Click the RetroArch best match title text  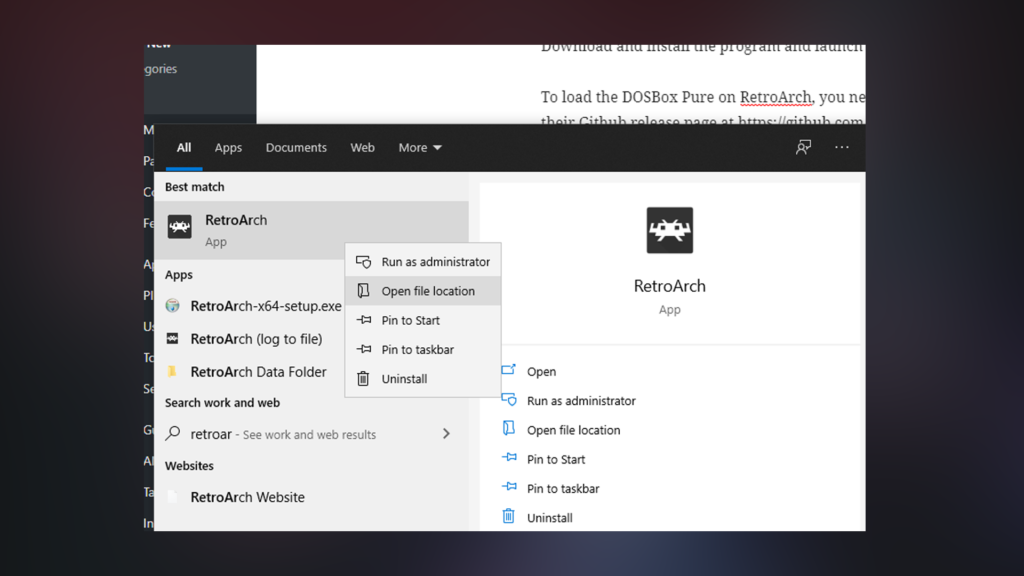pos(236,220)
